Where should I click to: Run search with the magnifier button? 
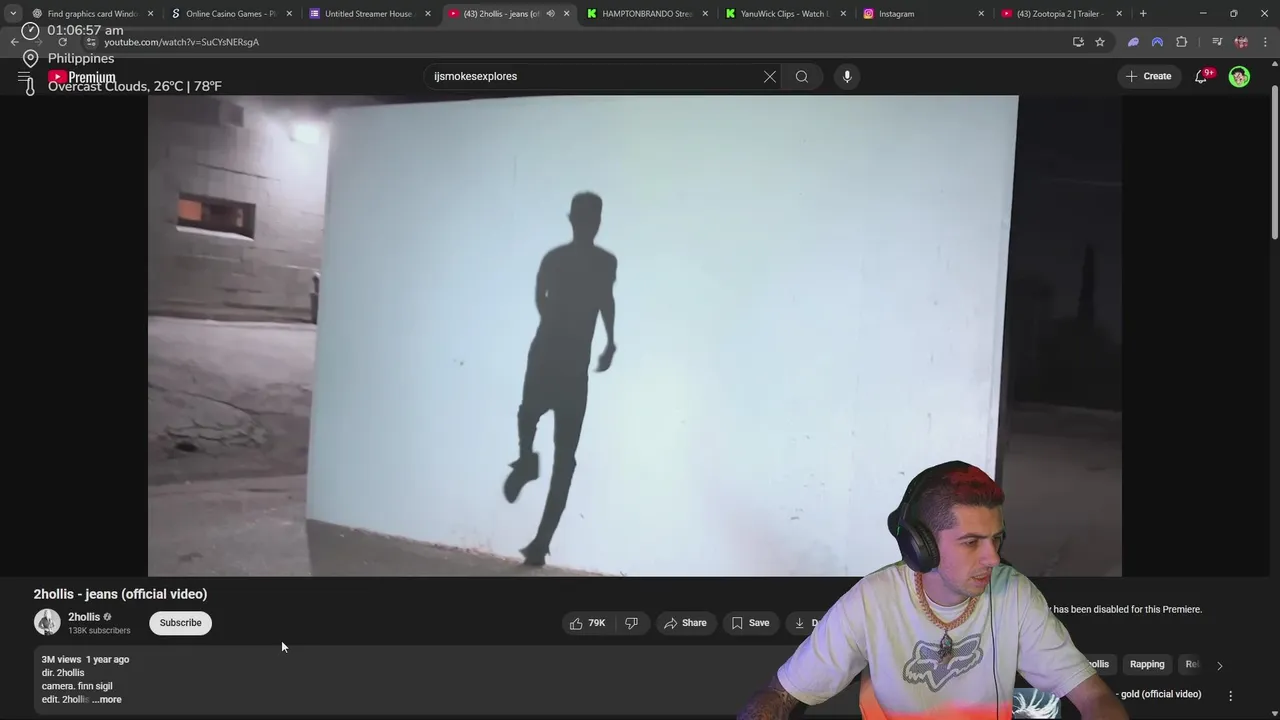[x=802, y=76]
